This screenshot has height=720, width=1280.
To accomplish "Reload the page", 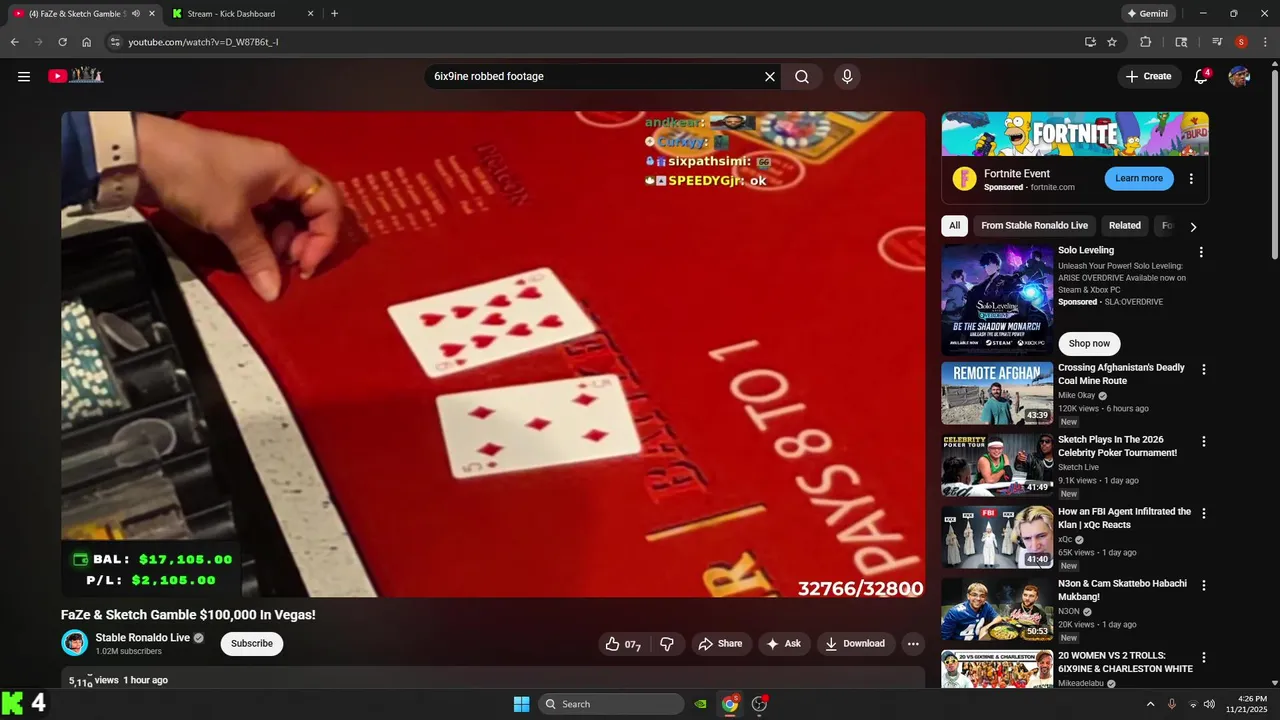I will point(62,42).
